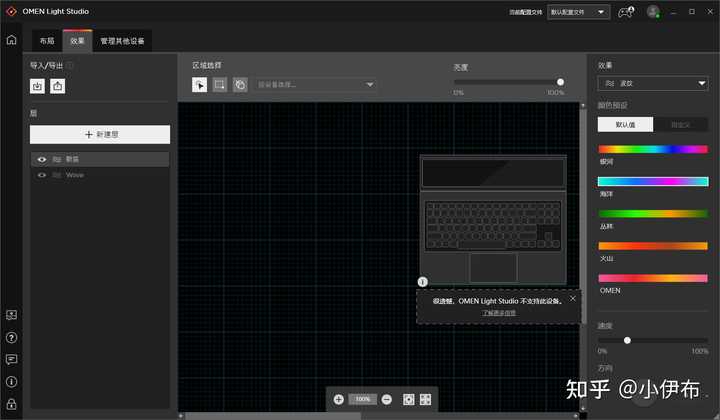Select the pointer region selection tool
The image size is (720, 420).
[199, 84]
